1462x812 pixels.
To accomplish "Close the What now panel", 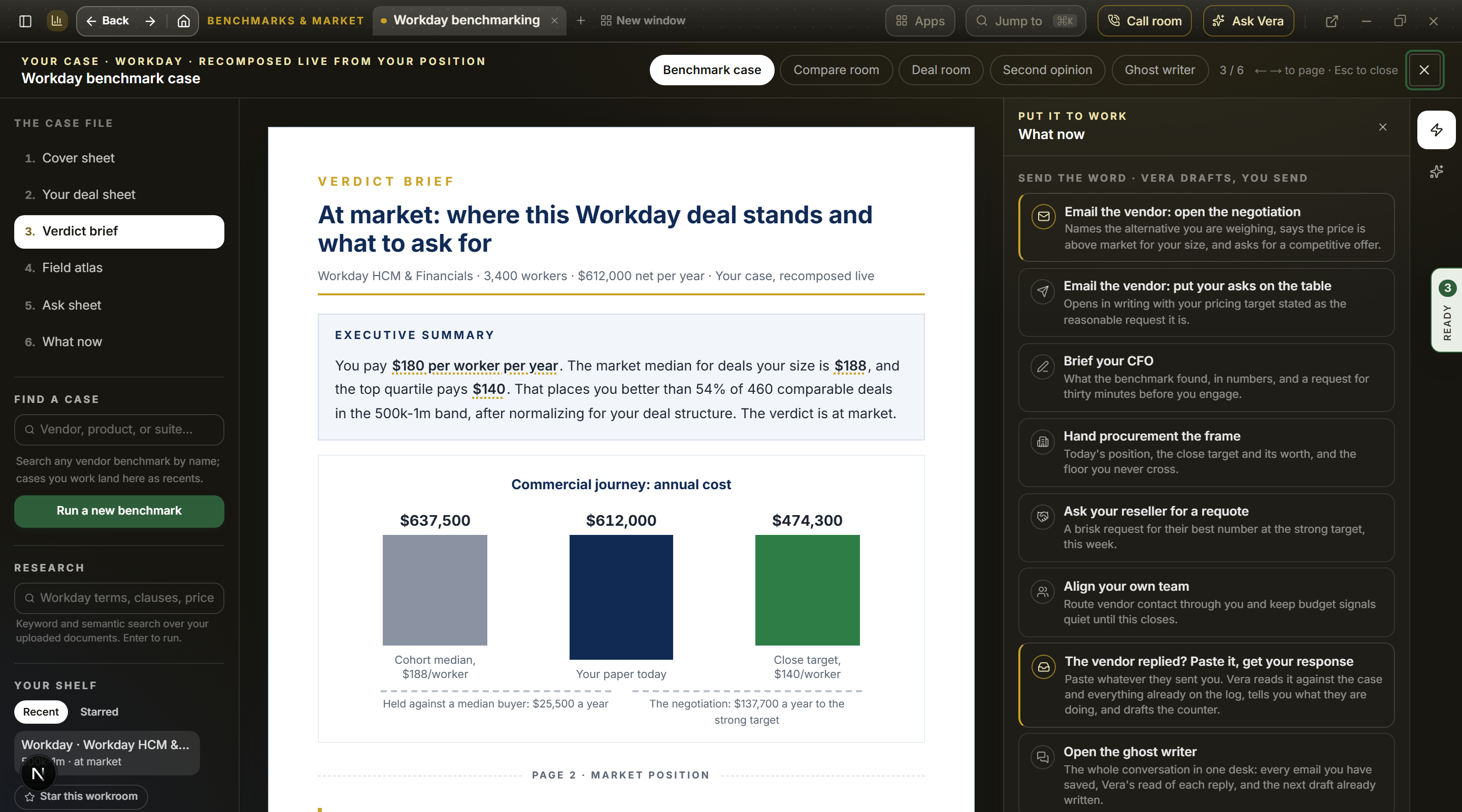I will click(x=1382, y=127).
